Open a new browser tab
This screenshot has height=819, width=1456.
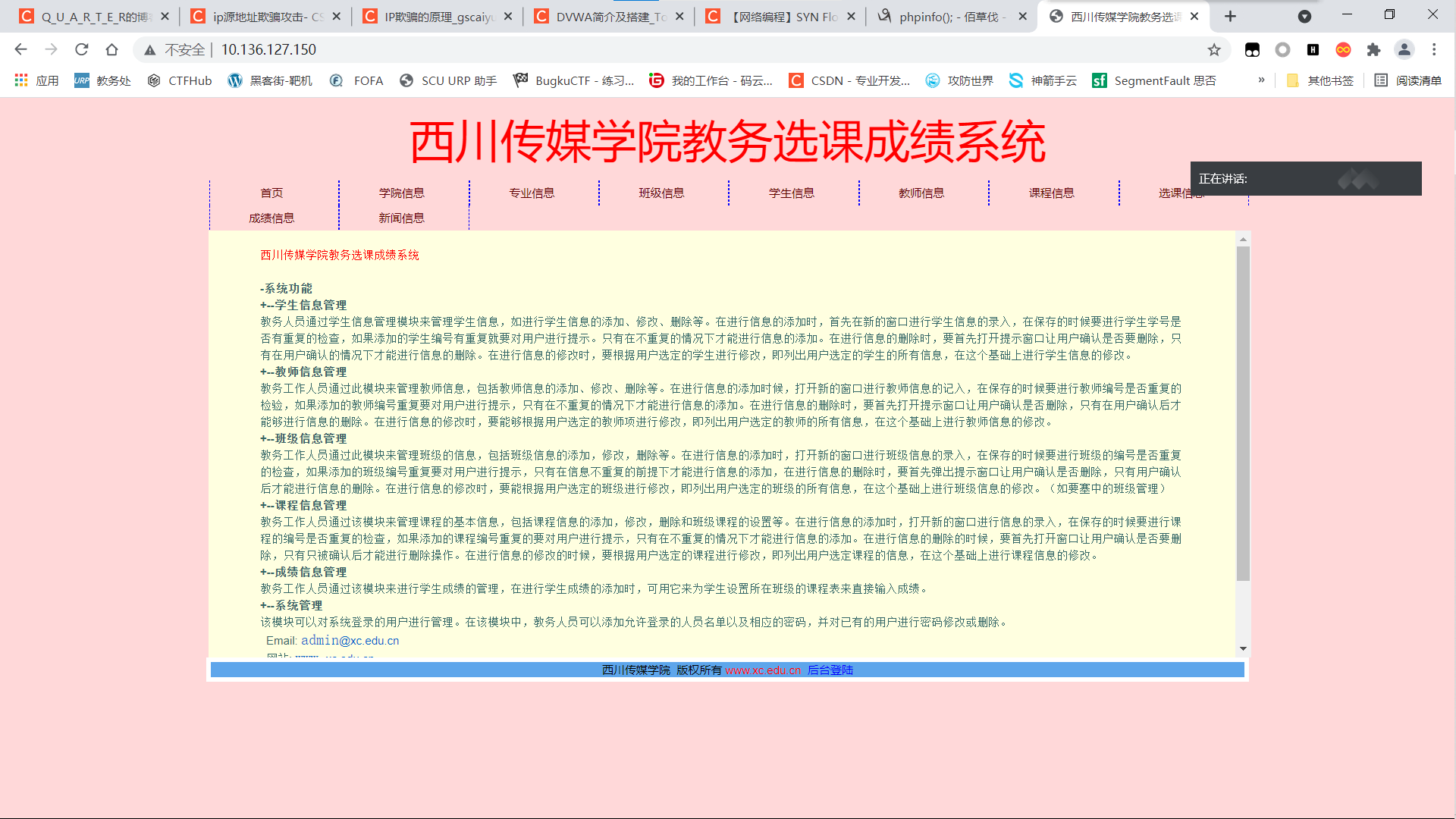[x=1230, y=16]
